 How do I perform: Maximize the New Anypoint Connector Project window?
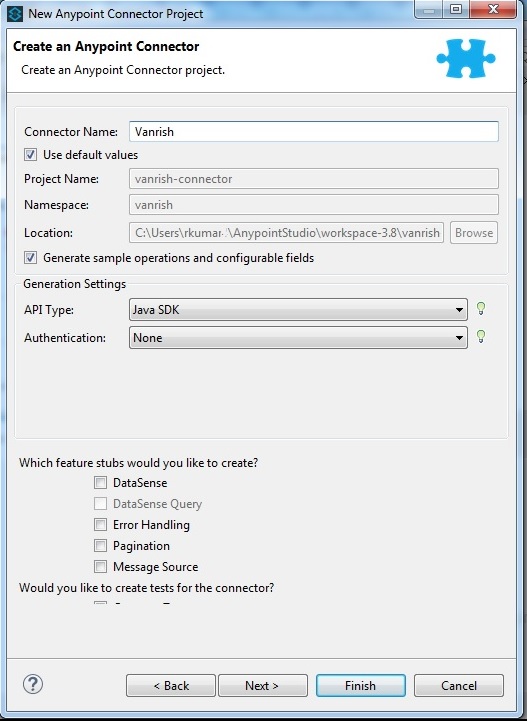(456, 10)
